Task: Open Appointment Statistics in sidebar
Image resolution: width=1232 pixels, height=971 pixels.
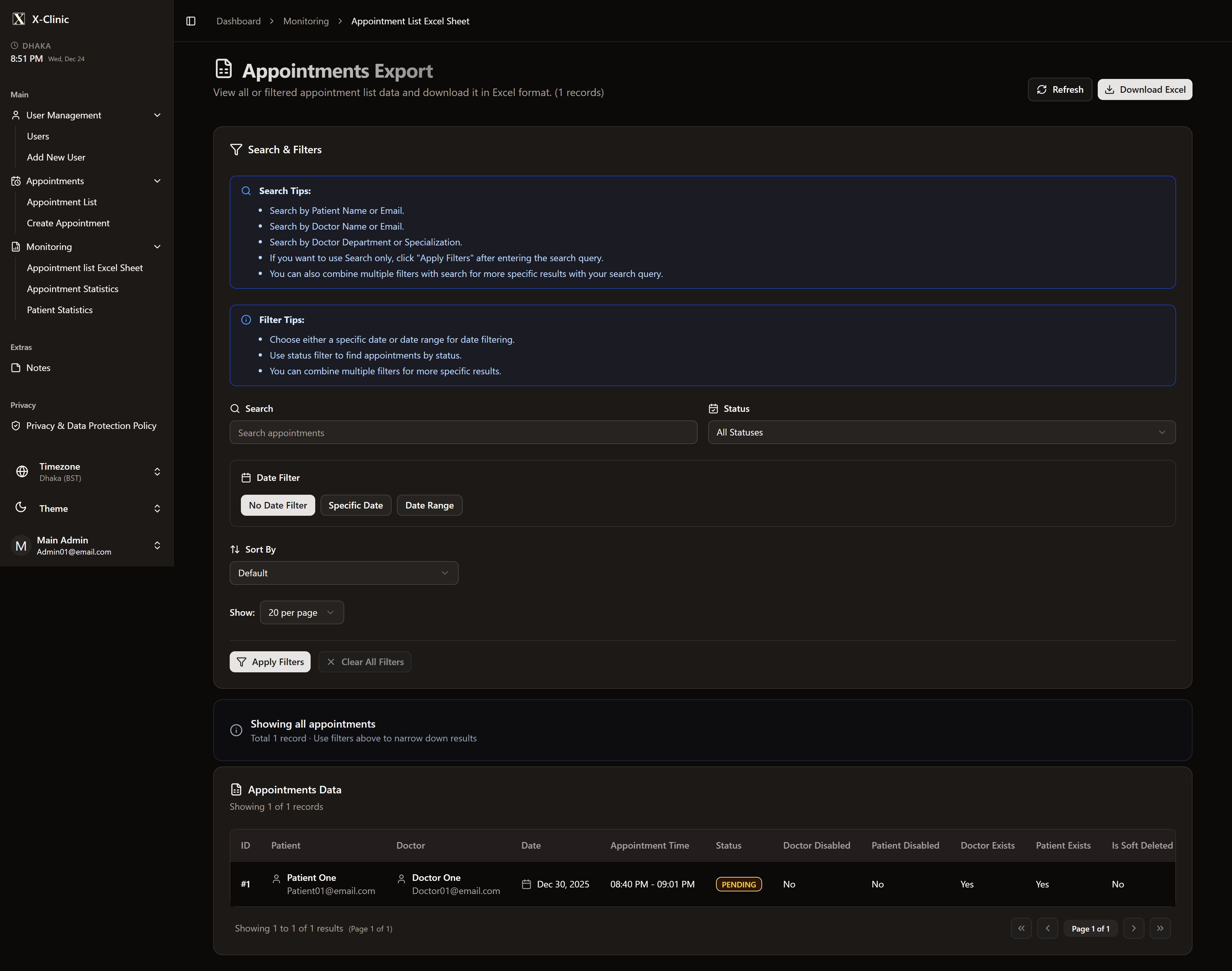Action: (72, 289)
